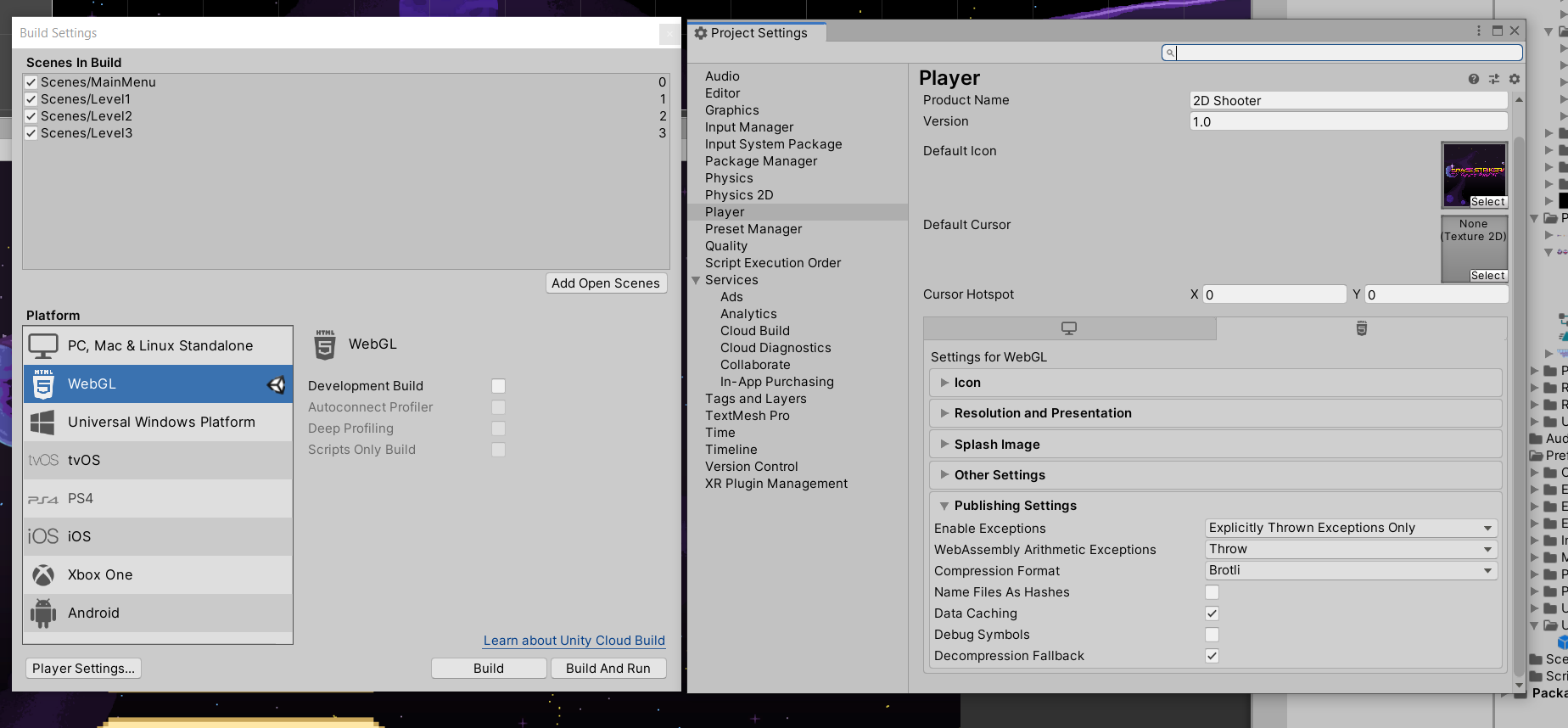This screenshot has height=728, width=1568.
Task: Expand Resolution and Presentation section
Action: point(1216,413)
